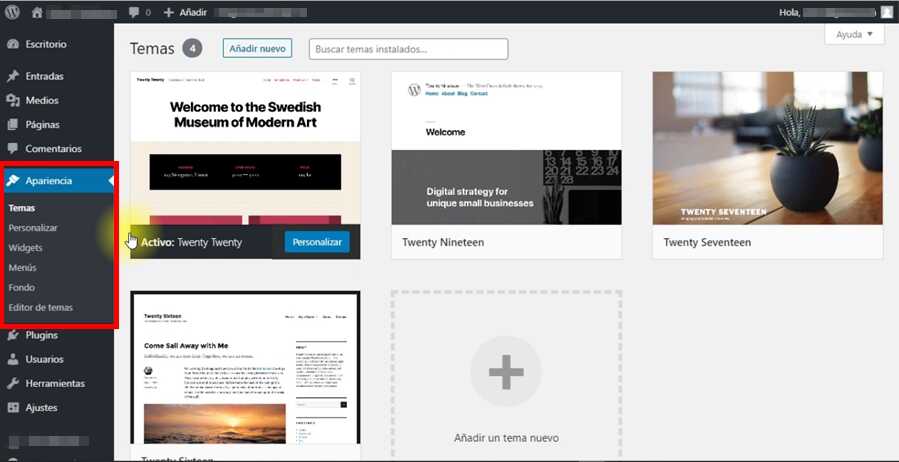Open the Twenty Nineteen theme thumbnail
Image resolution: width=899 pixels, height=462 pixels.
(506, 148)
